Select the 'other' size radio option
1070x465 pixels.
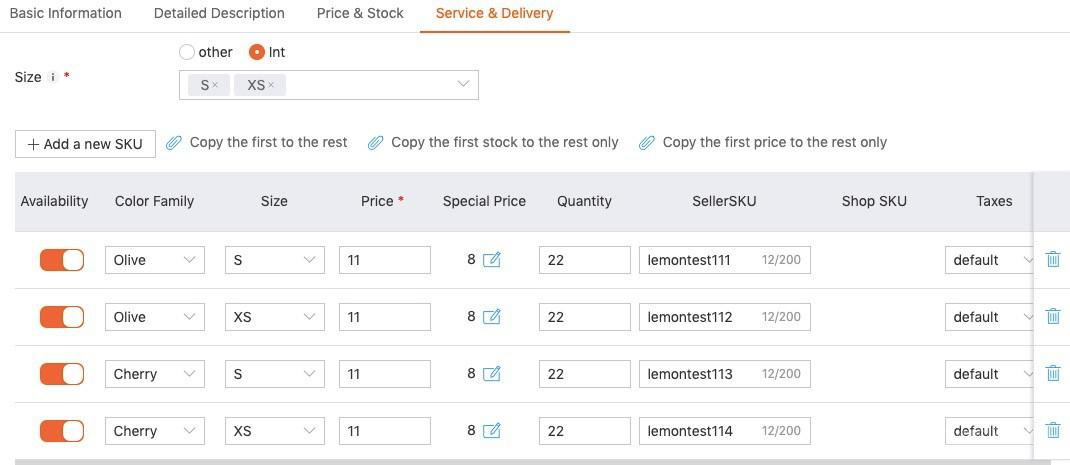pos(187,52)
